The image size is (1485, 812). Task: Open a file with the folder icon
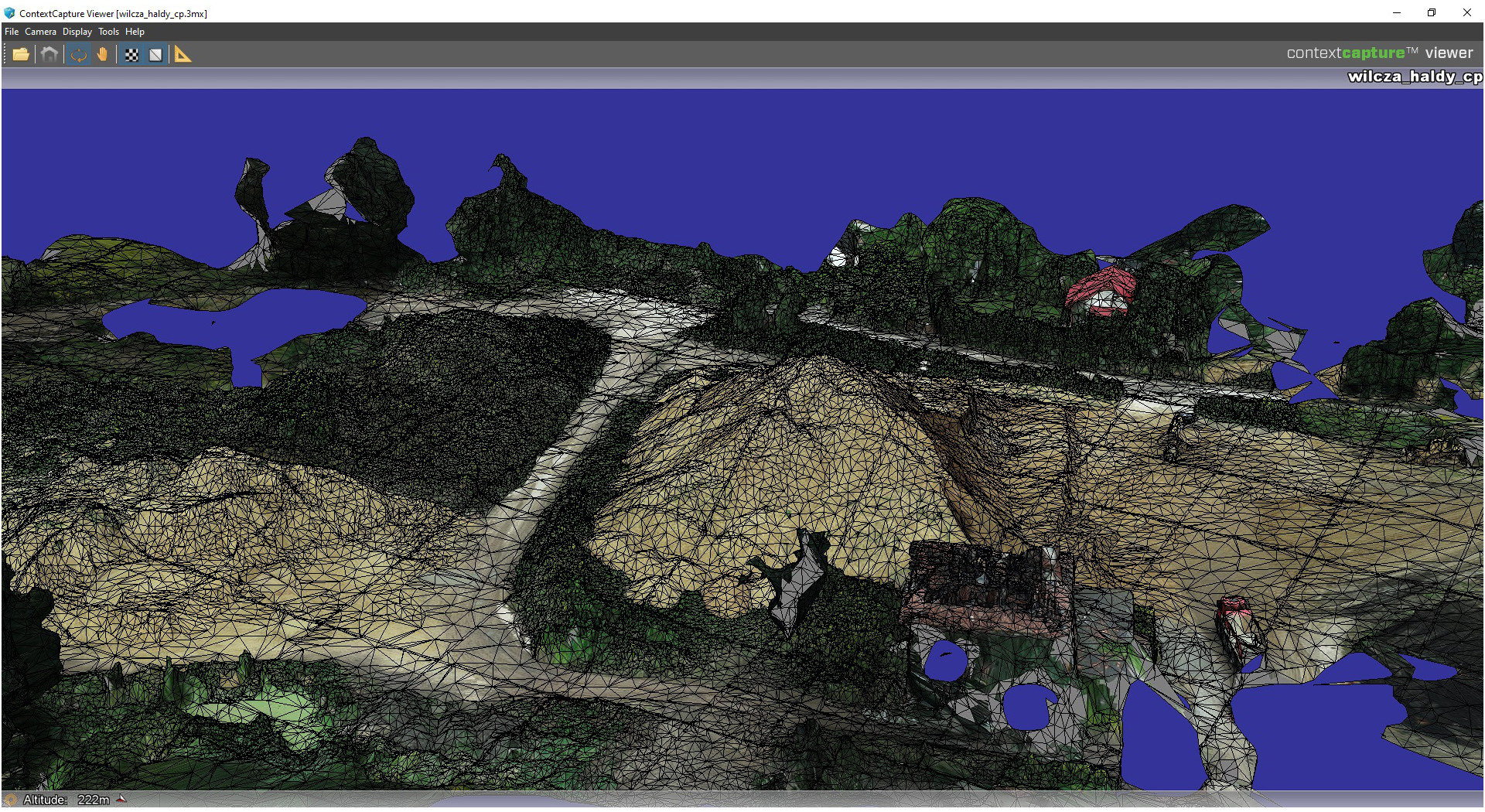(21, 54)
